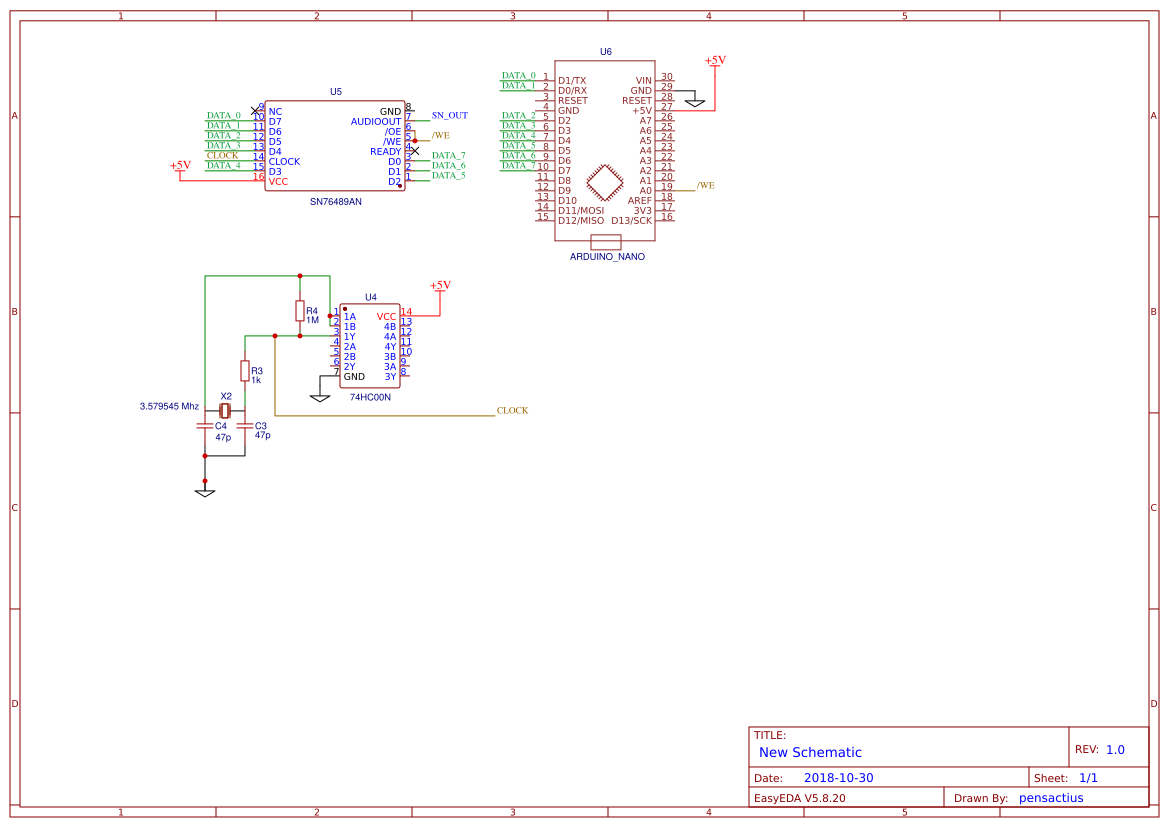Click the ground symbol below capacitor C4
The image size is (1169, 827).
tap(205, 492)
